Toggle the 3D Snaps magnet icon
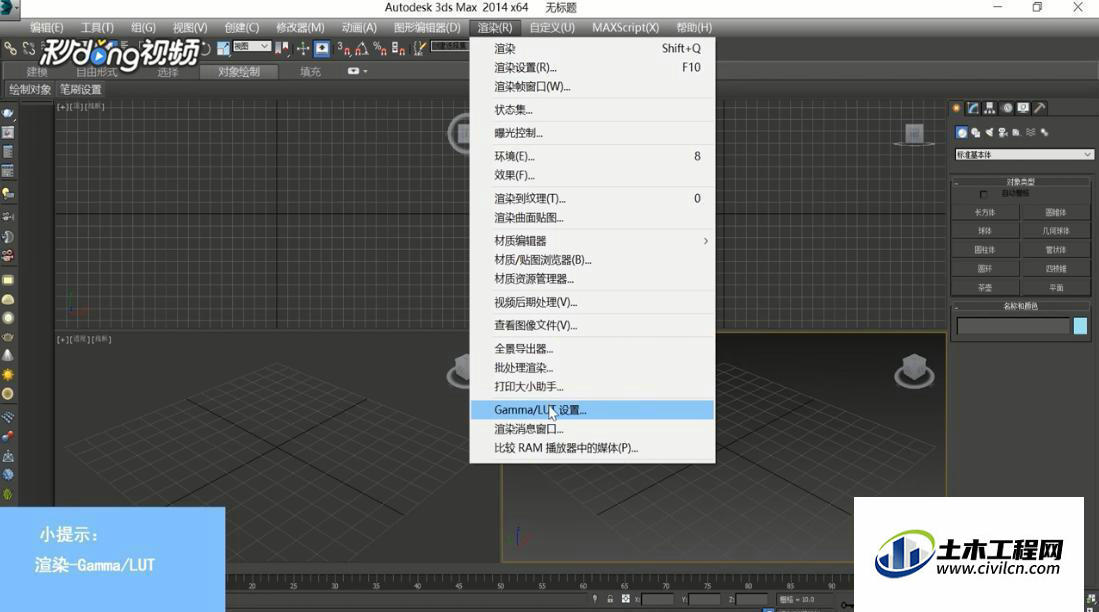 (x=343, y=48)
